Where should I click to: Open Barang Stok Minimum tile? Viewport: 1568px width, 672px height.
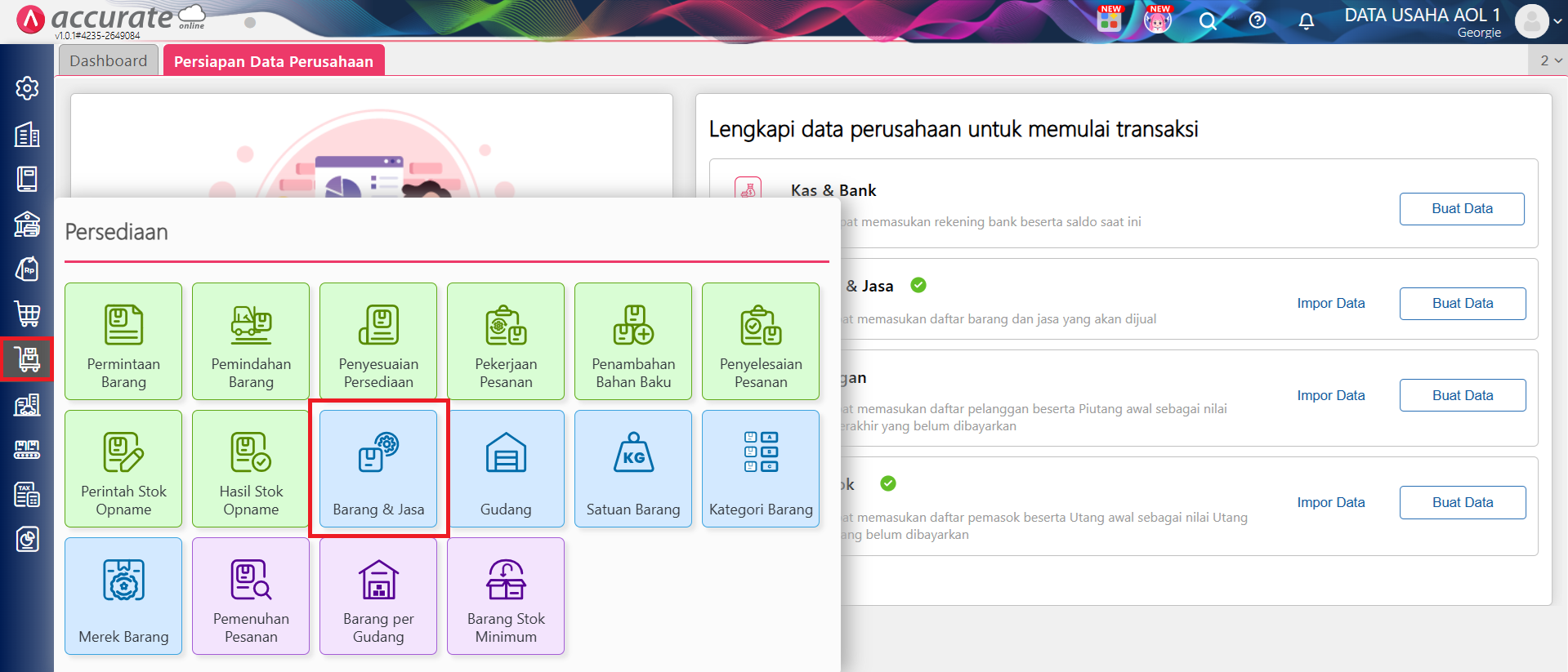506,596
